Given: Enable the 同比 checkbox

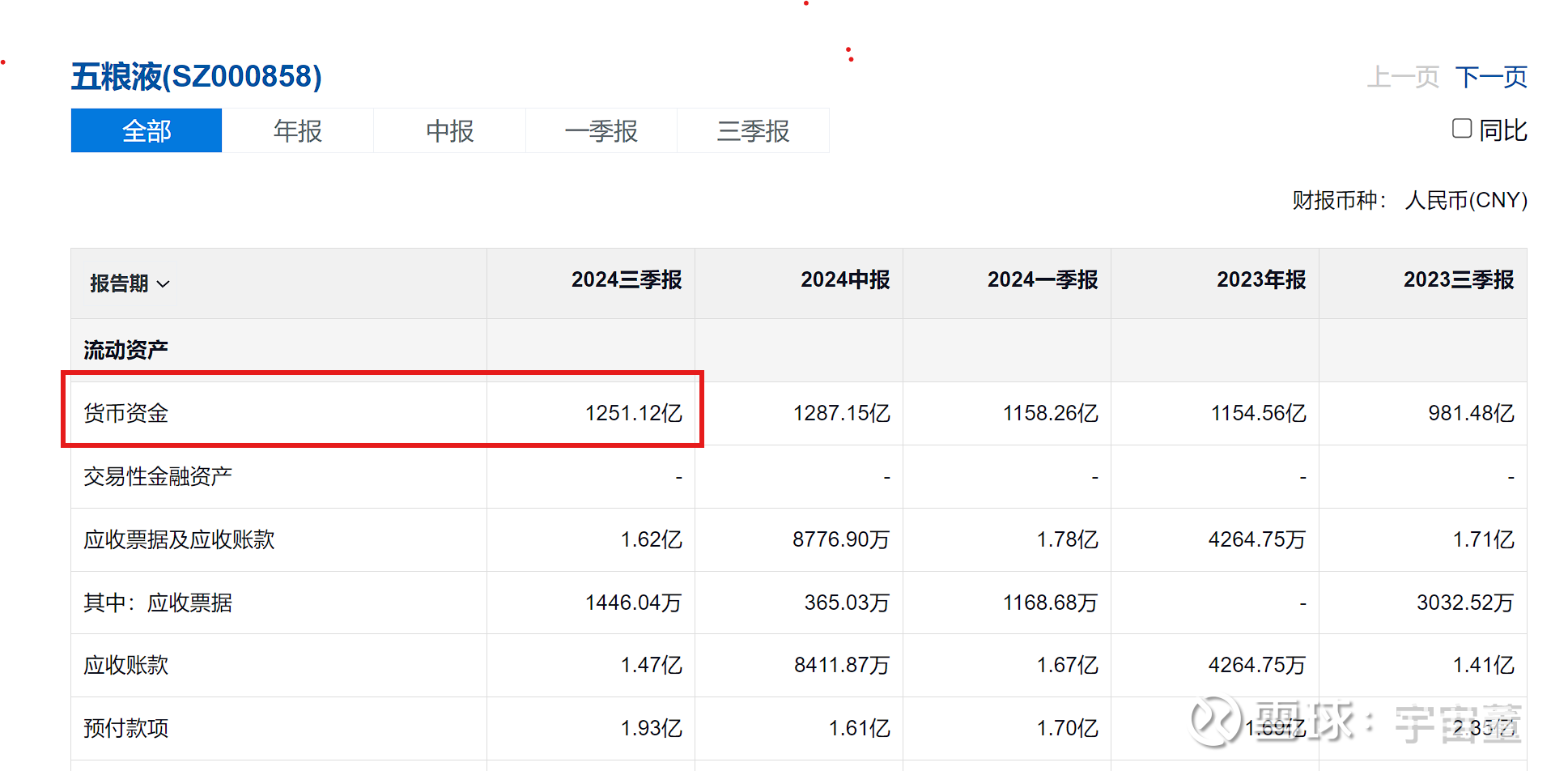Looking at the screenshot, I should [x=1461, y=129].
